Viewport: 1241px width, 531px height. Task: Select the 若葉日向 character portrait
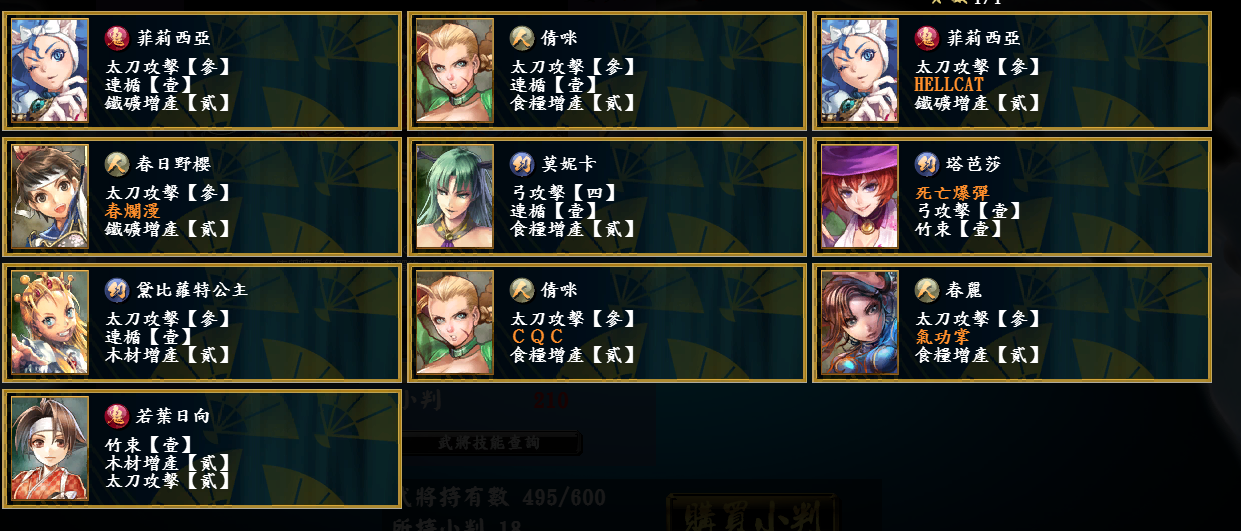coord(49,448)
